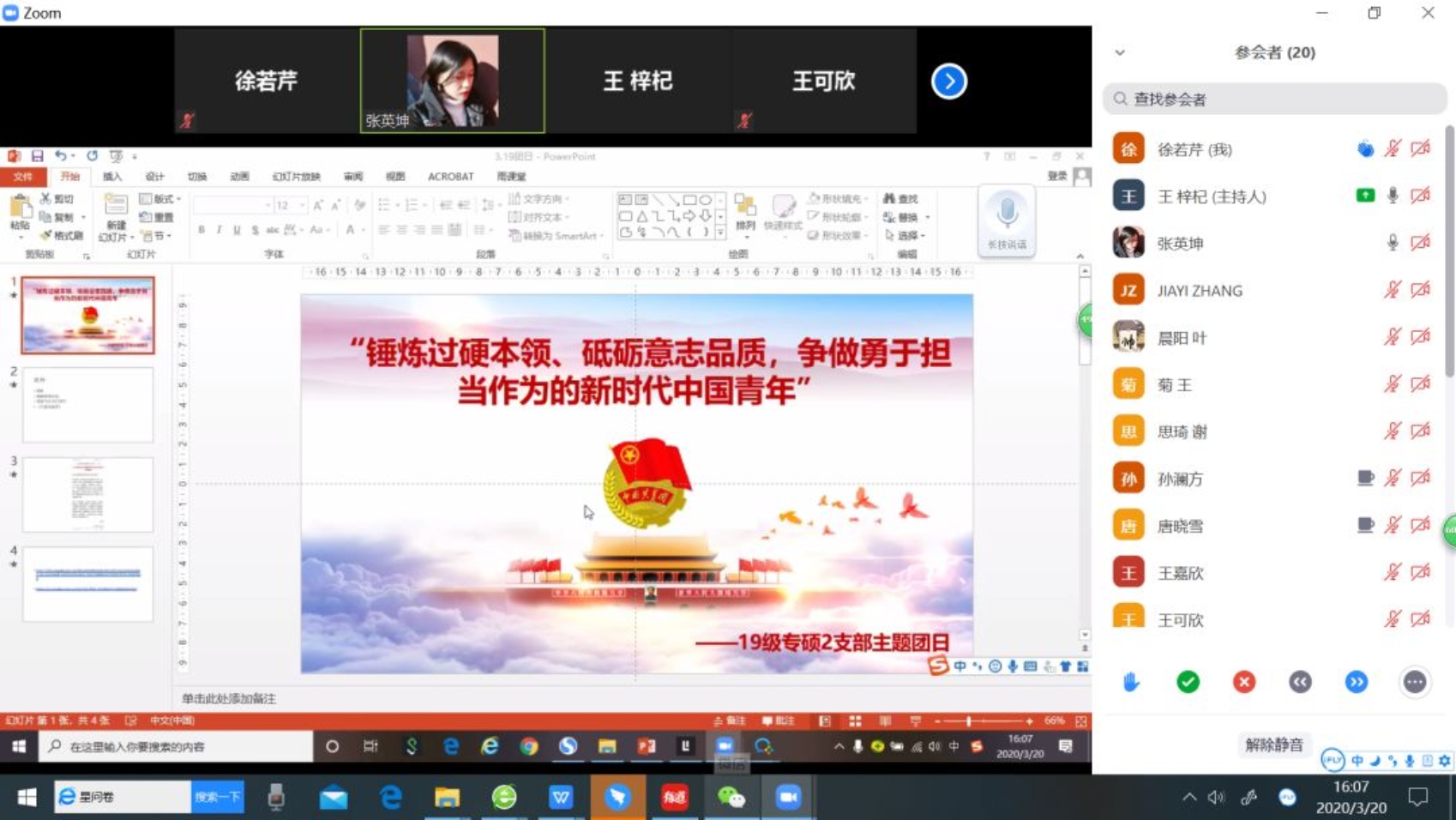The image size is (1456, 820).
Task: Expand the shapes gallery dropdown
Action: [x=720, y=232]
